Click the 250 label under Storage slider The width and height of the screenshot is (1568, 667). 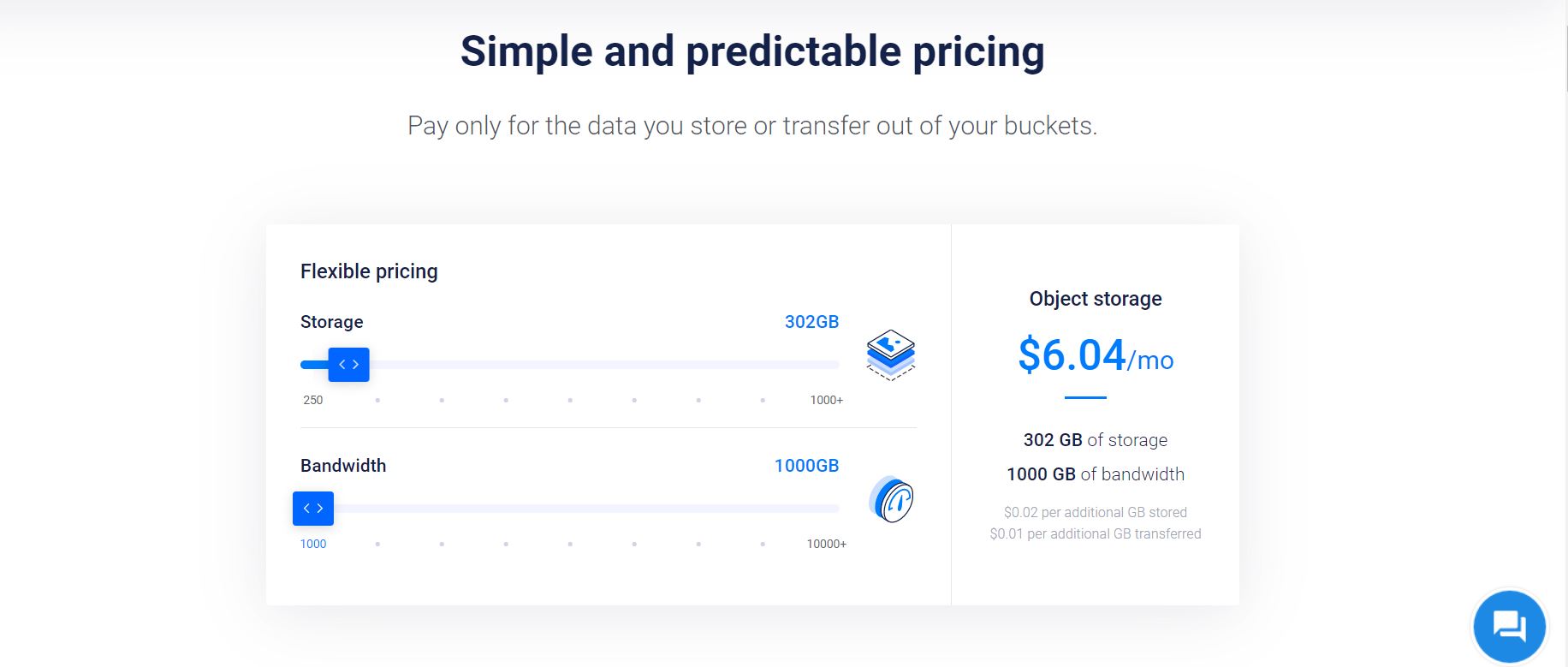pos(313,400)
